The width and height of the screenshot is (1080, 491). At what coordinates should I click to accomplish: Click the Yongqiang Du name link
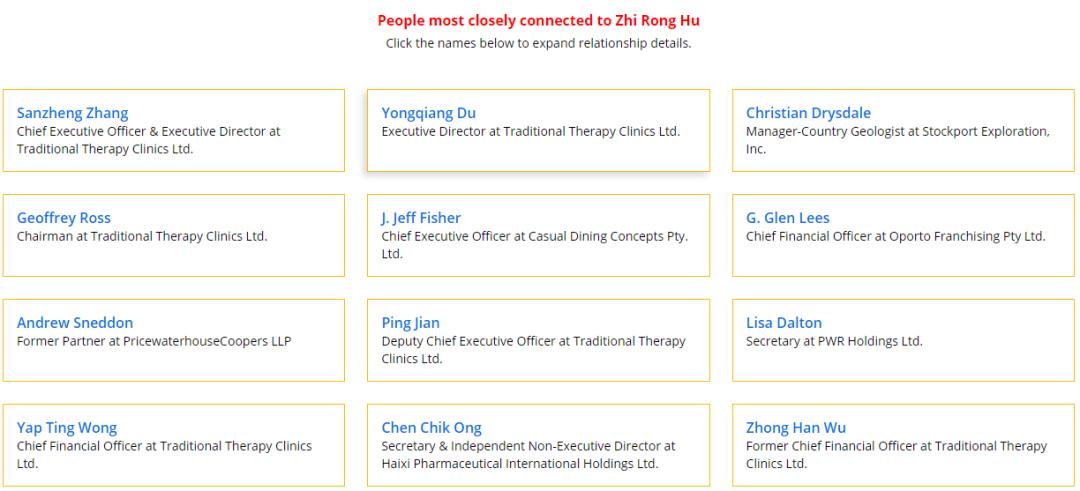tap(429, 113)
